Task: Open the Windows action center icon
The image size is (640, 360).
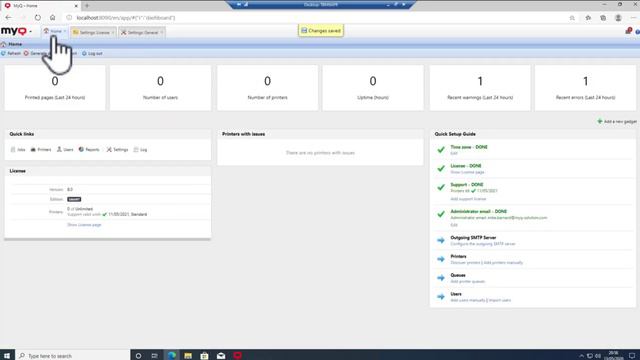Action: [x=632, y=356]
